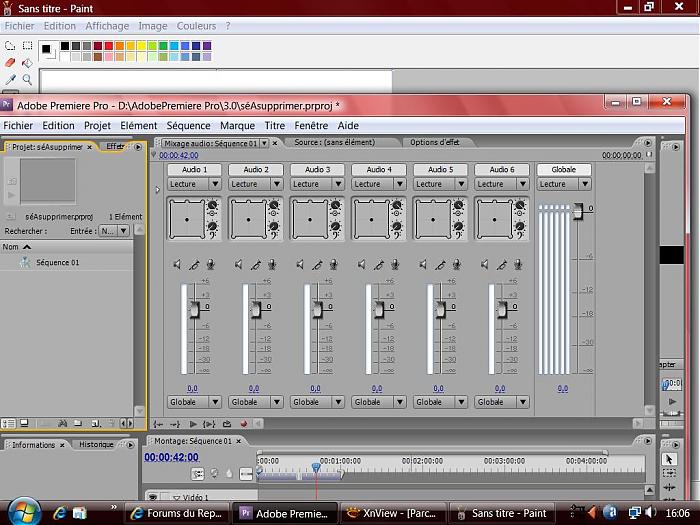Image resolution: width=700 pixels, height=525 pixels.
Task: Open Audio 3 Lecture automation dropdown
Action: pyautogui.click(x=317, y=184)
